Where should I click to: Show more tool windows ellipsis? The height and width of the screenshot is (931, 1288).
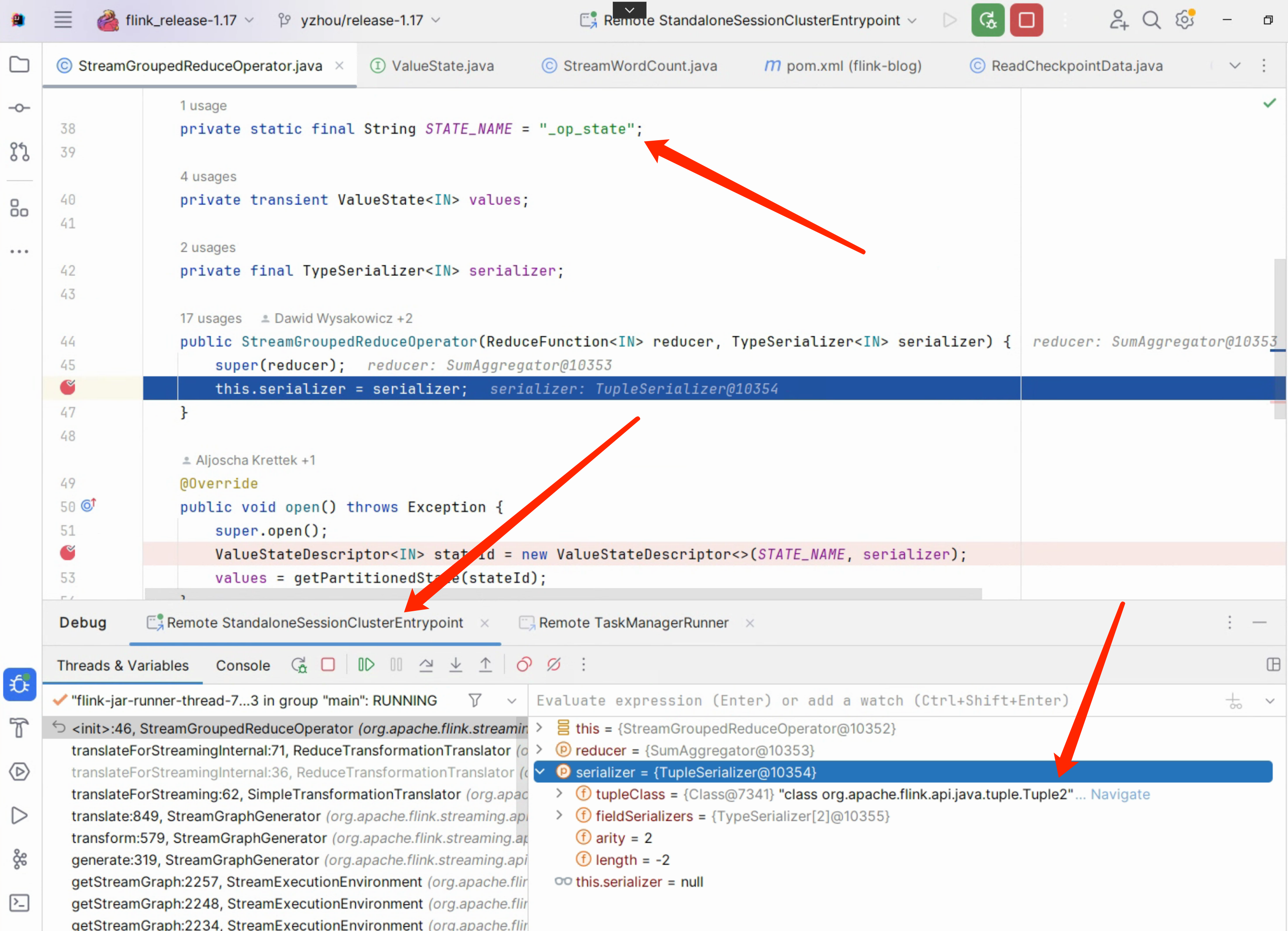pyautogui.click(x=19, y=251)
